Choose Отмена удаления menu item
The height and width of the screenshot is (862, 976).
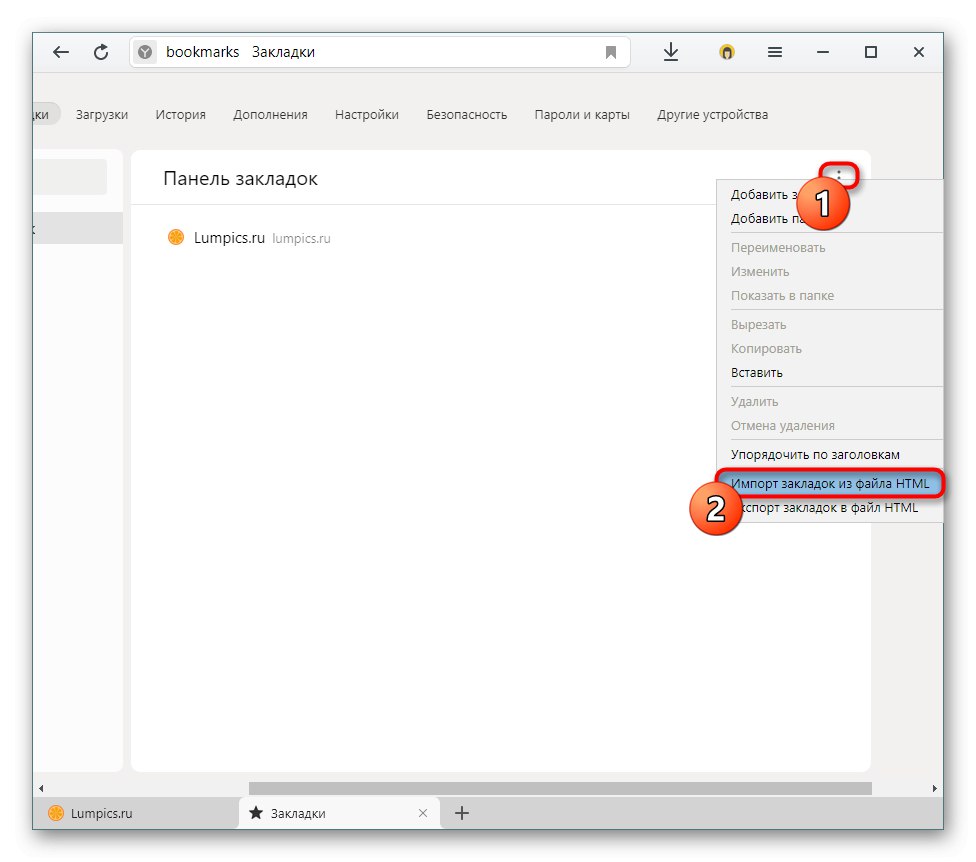(x=783, y=426)
